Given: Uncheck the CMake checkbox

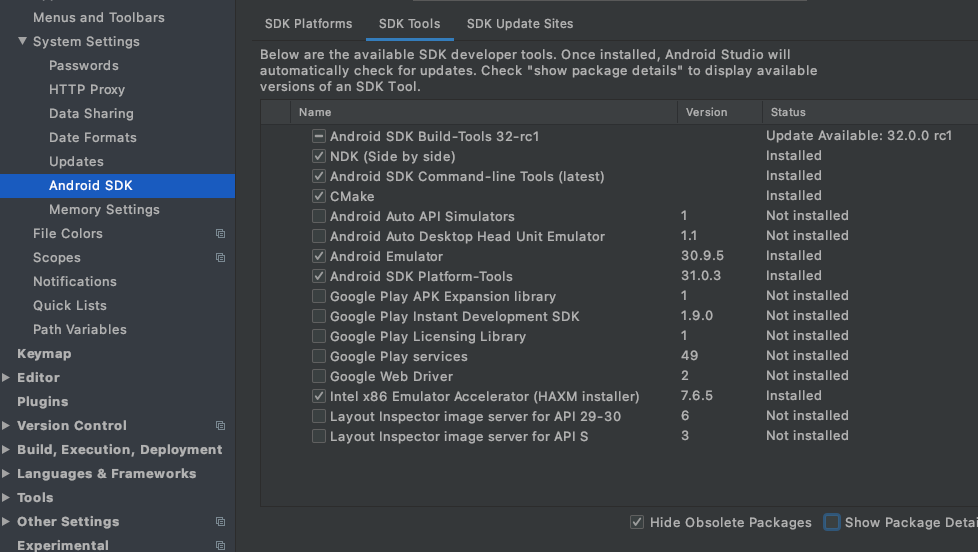Looking at the screenshot, I should 319,196.
